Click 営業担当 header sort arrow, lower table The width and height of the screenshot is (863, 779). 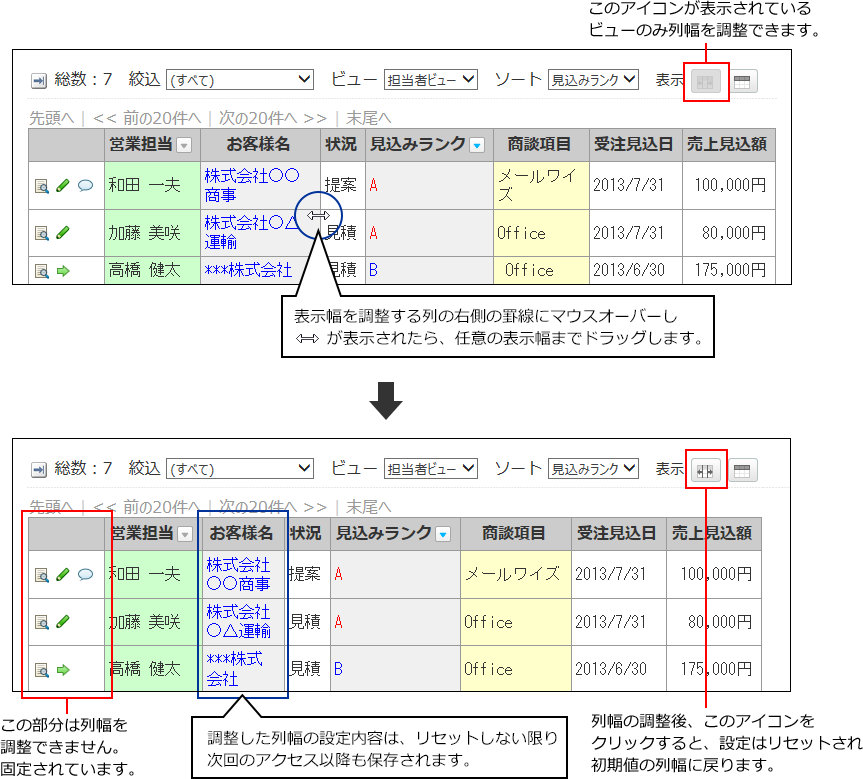pos(185,535)
